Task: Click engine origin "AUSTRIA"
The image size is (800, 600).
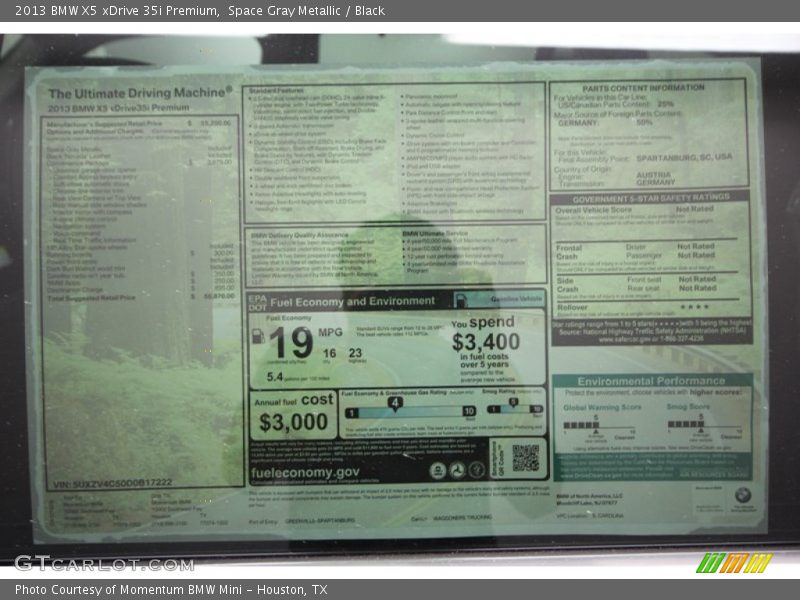Action: [654, 174]
